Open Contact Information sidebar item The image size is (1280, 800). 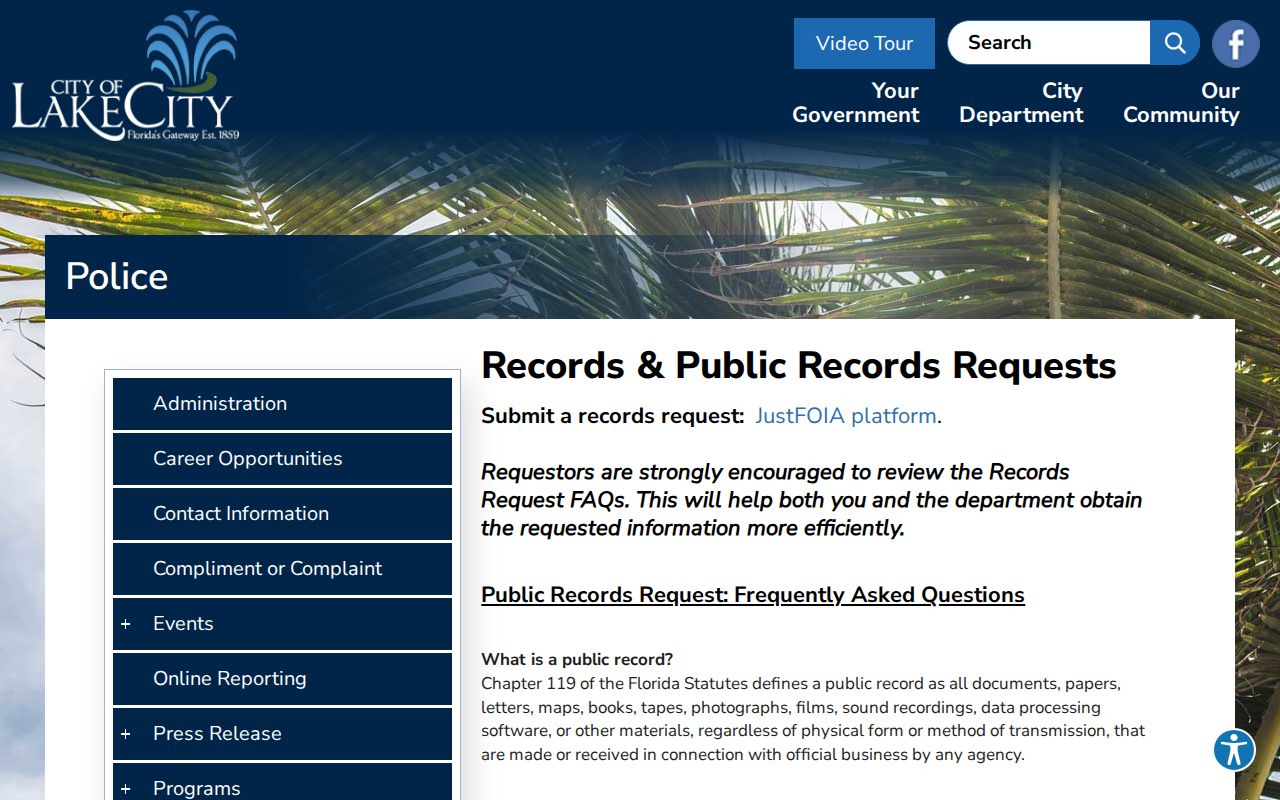pos(282,514)
